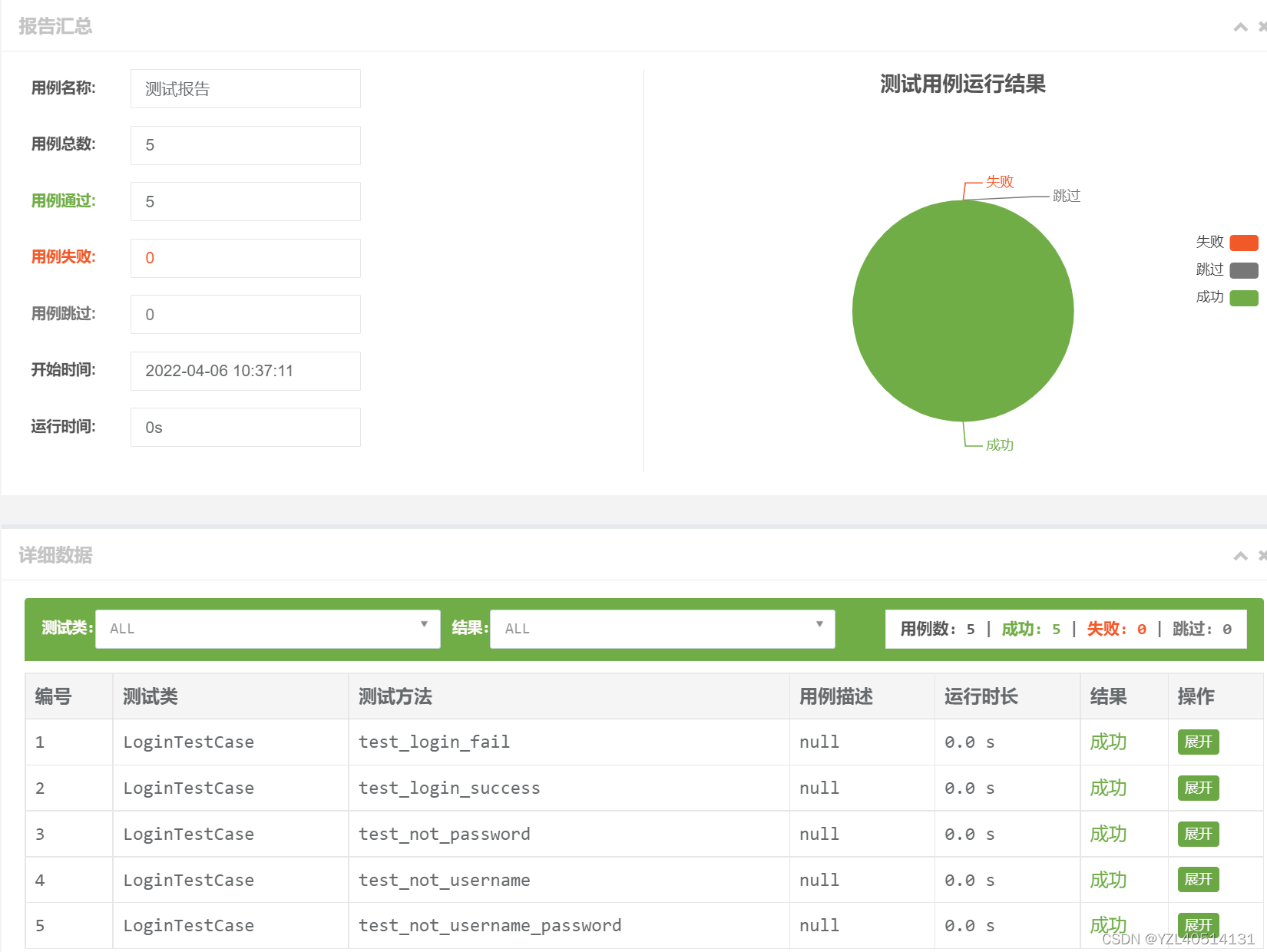This screenshot has width=1267, height=952.
Task: Toggle the 成功 green legend swatch
Action: (1244, 298)
